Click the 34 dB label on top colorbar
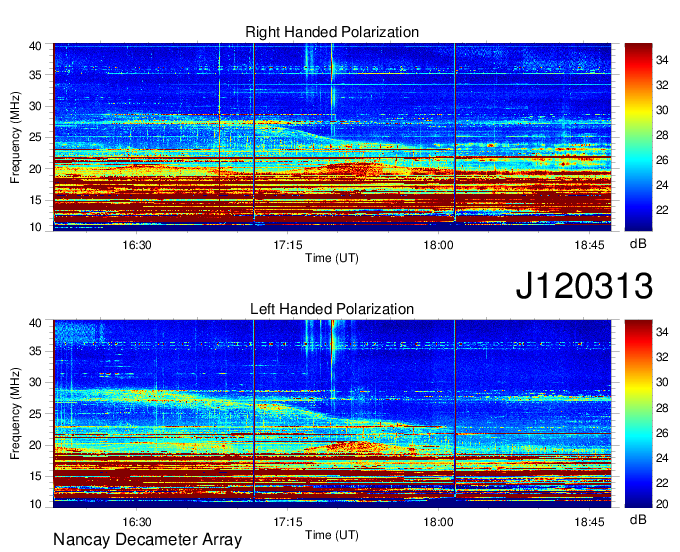Viewport: 680px width, 552px height. pos(662,60)
